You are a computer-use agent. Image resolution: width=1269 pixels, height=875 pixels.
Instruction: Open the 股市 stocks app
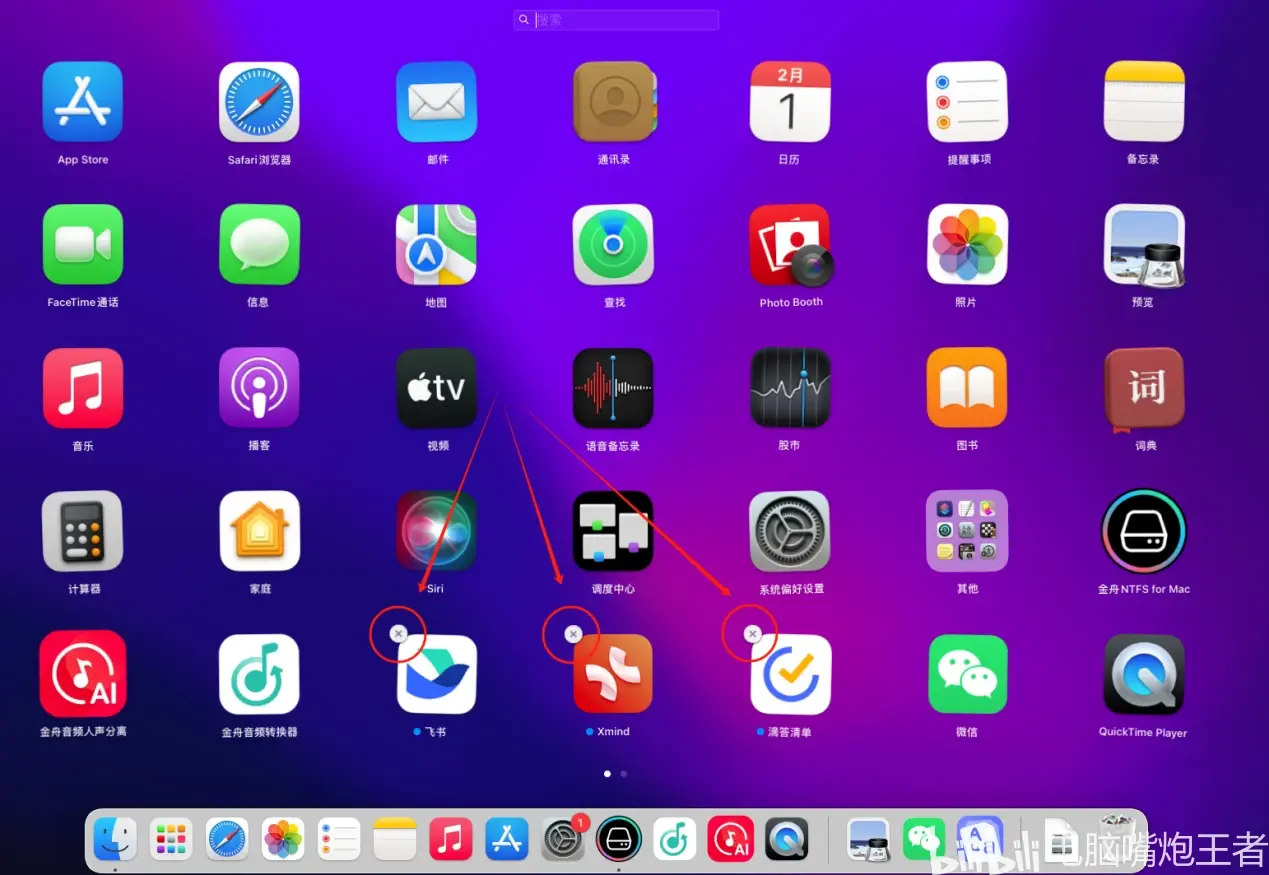pyautogui.click(x=790, y=388)
